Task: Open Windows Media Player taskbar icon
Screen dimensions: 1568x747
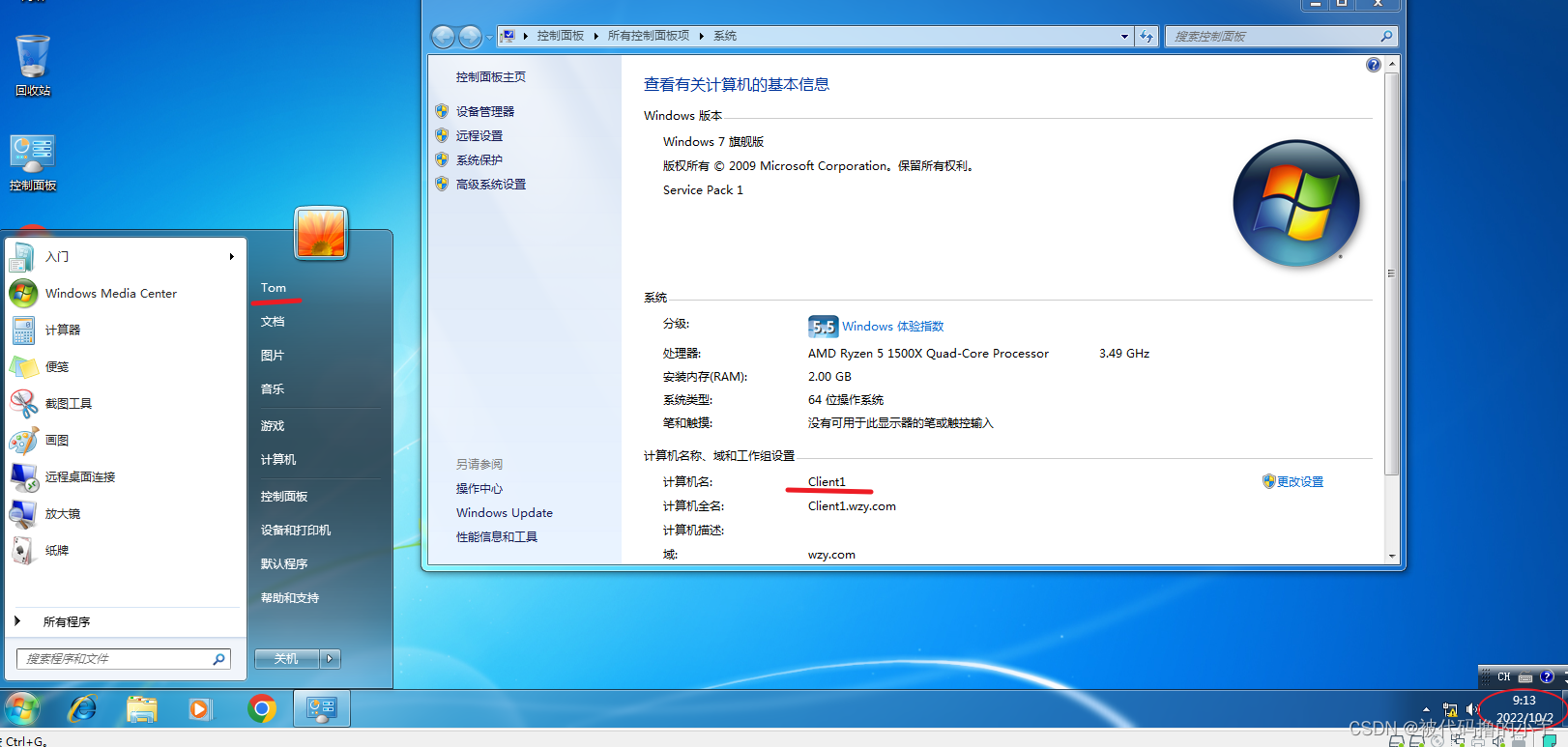Action: (199, 709)
